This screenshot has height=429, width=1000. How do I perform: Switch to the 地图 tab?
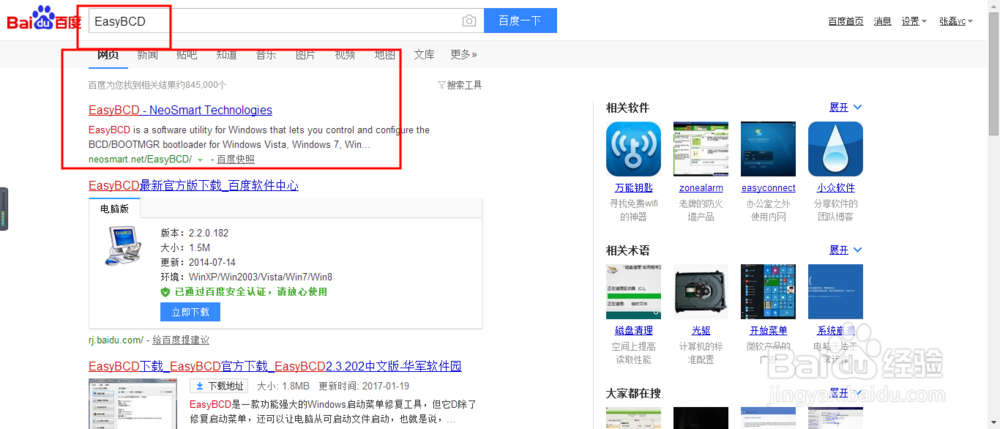385,55
